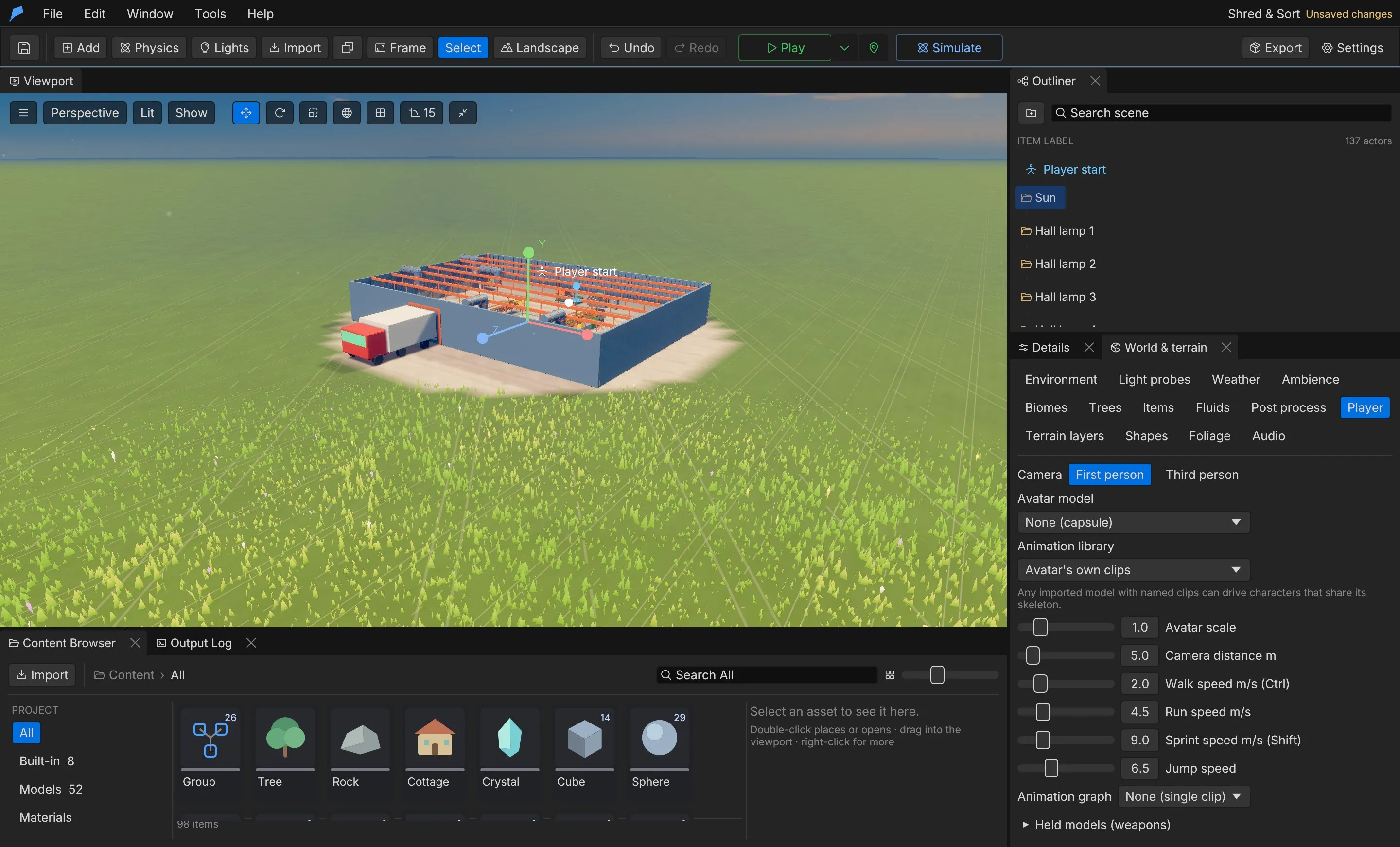Click the angle snap 15 button

click(x=421, y=113)
